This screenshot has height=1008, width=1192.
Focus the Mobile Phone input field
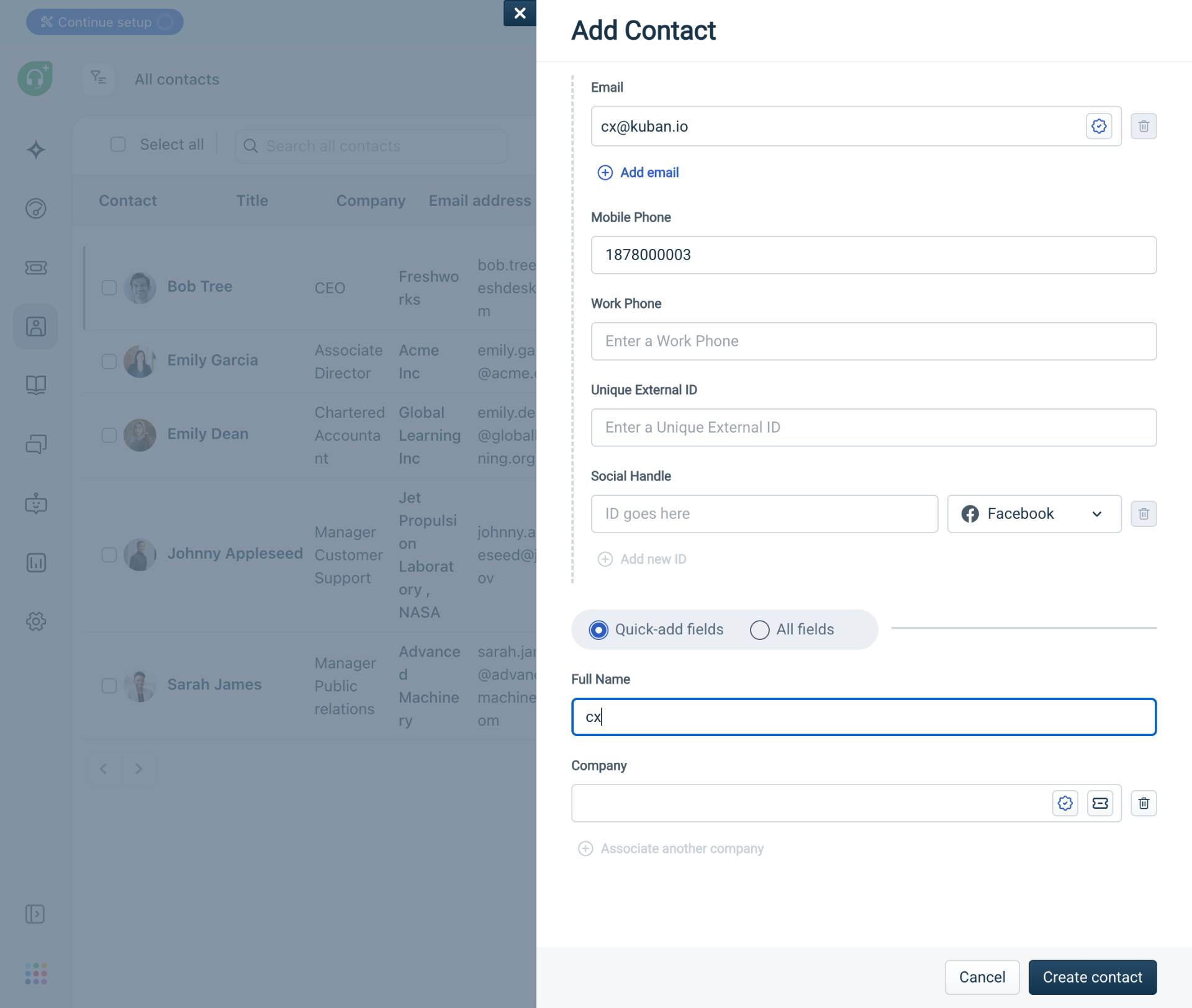pos(874,254)
